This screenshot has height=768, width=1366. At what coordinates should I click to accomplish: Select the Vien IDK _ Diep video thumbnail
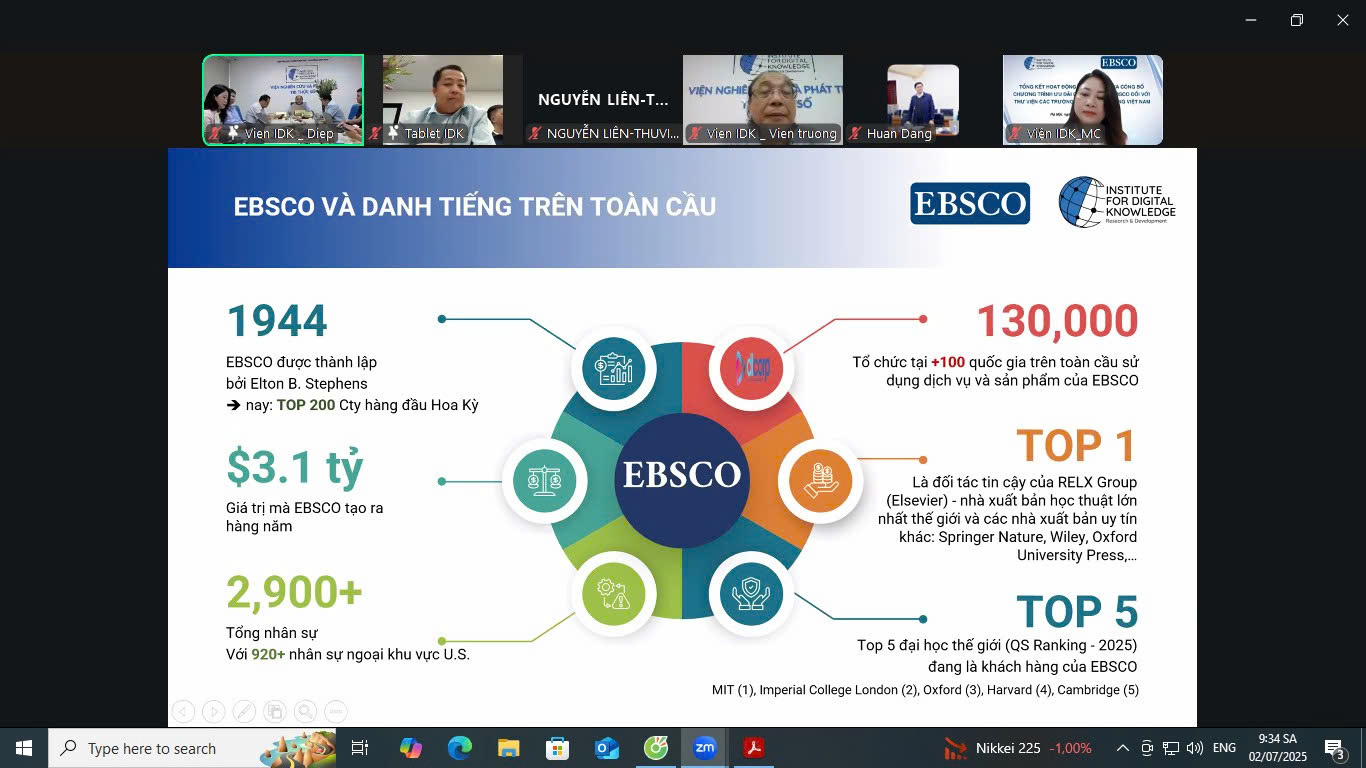pyautogui.click(x=283, y=100)
